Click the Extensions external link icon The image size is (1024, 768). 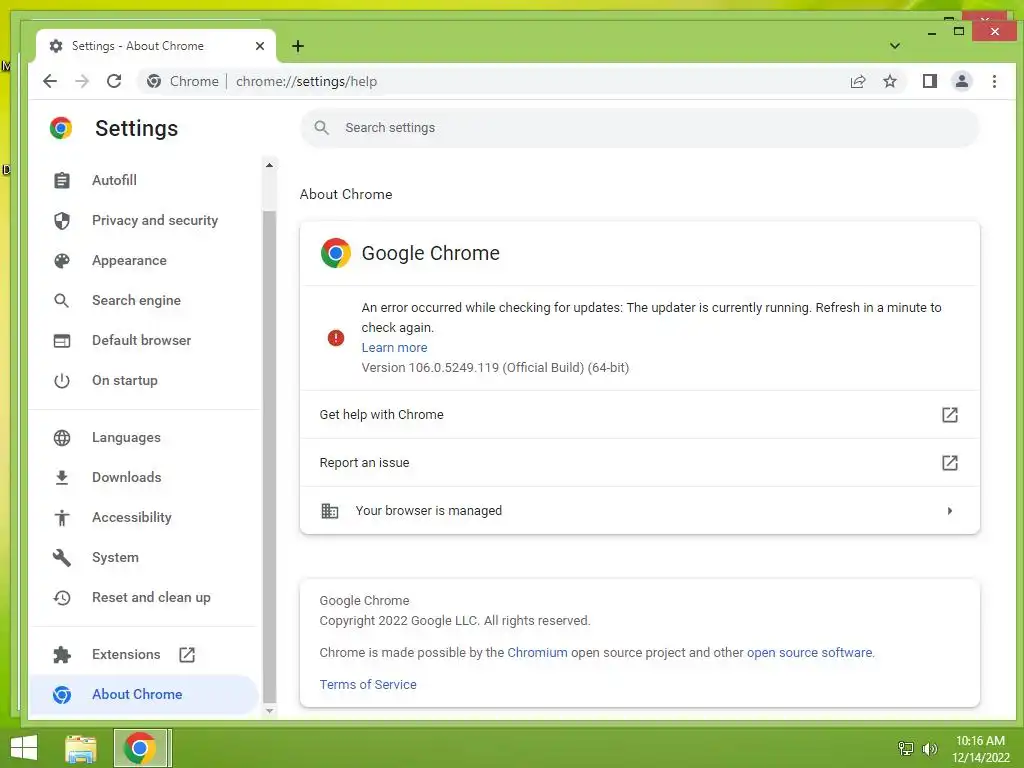[x=187, y=654]
